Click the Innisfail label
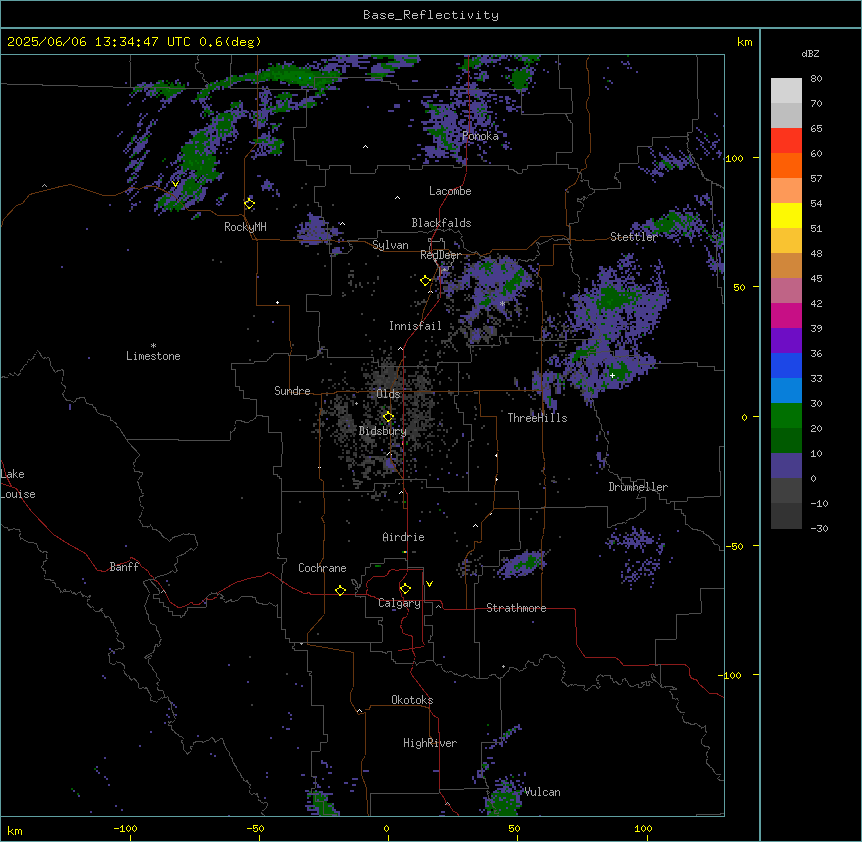862x842 pixels. click(415, 326)
